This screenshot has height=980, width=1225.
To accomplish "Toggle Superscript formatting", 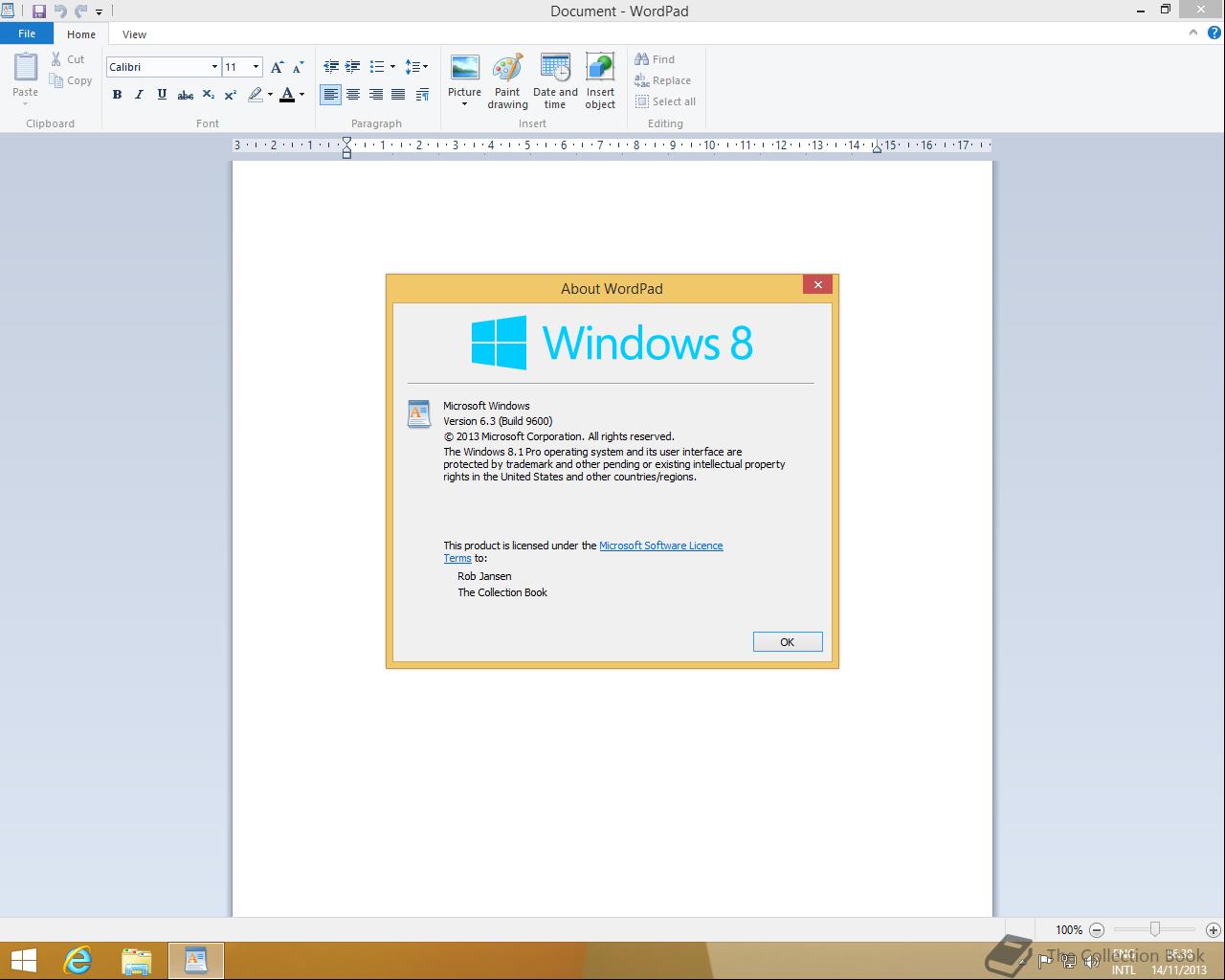I will coord(231,94).
